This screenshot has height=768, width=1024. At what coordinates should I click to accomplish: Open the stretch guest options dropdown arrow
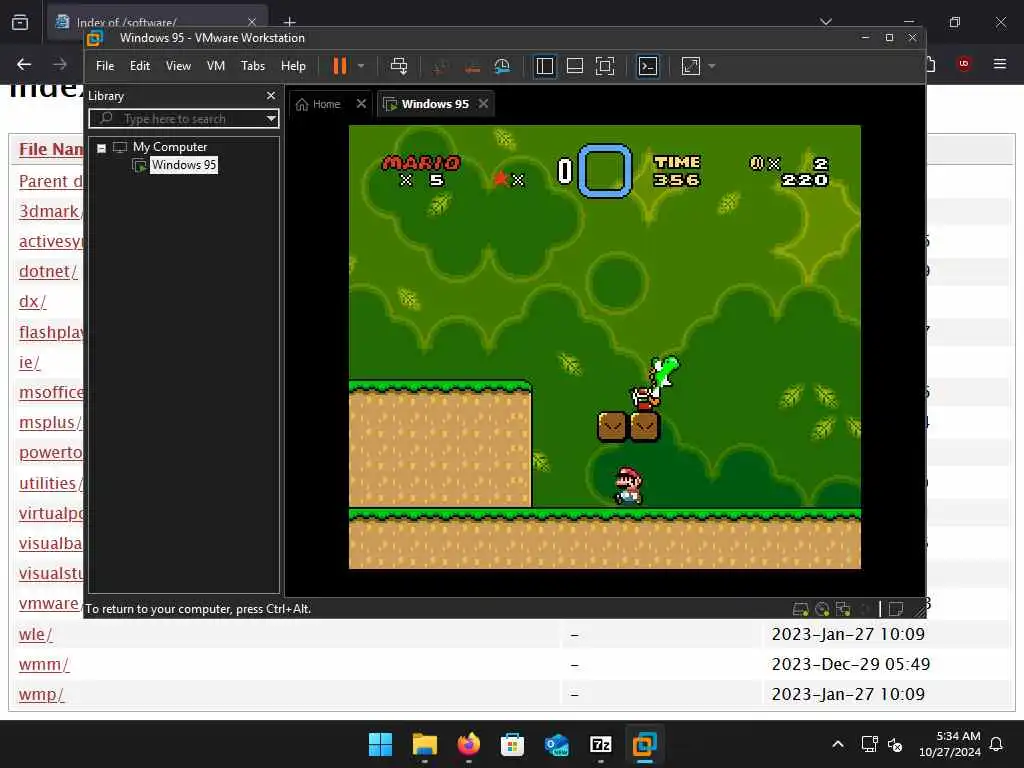712,66
